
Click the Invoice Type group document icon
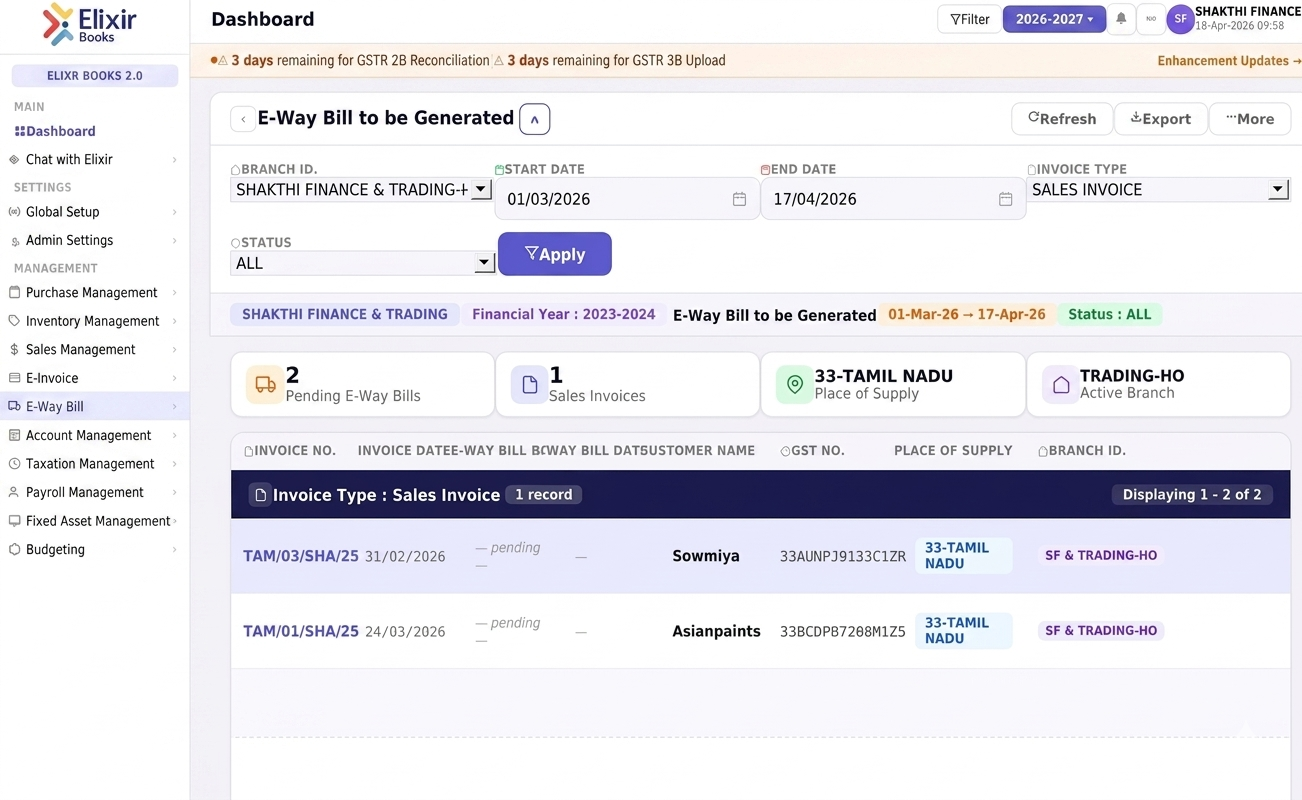tap(260, 494)
